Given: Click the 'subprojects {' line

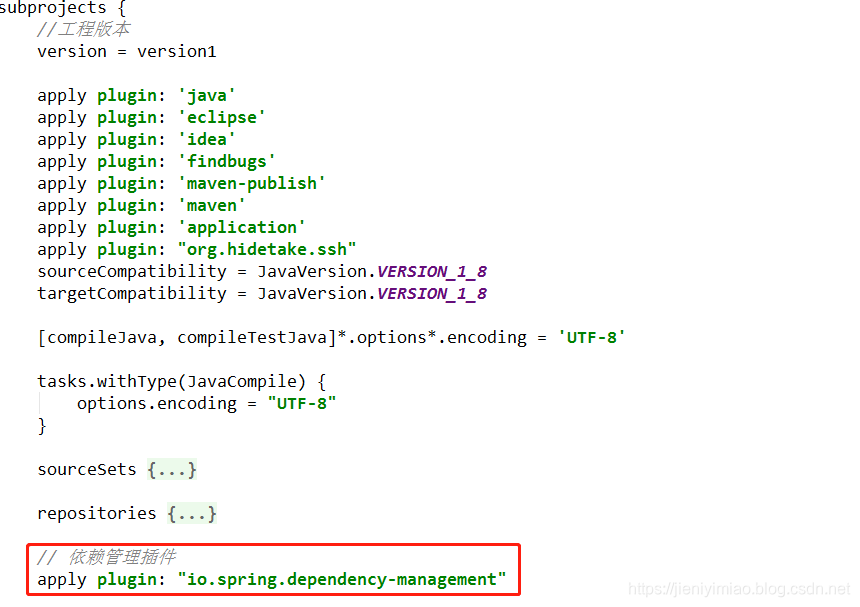Looking at the screenshot, I should 63,9.
